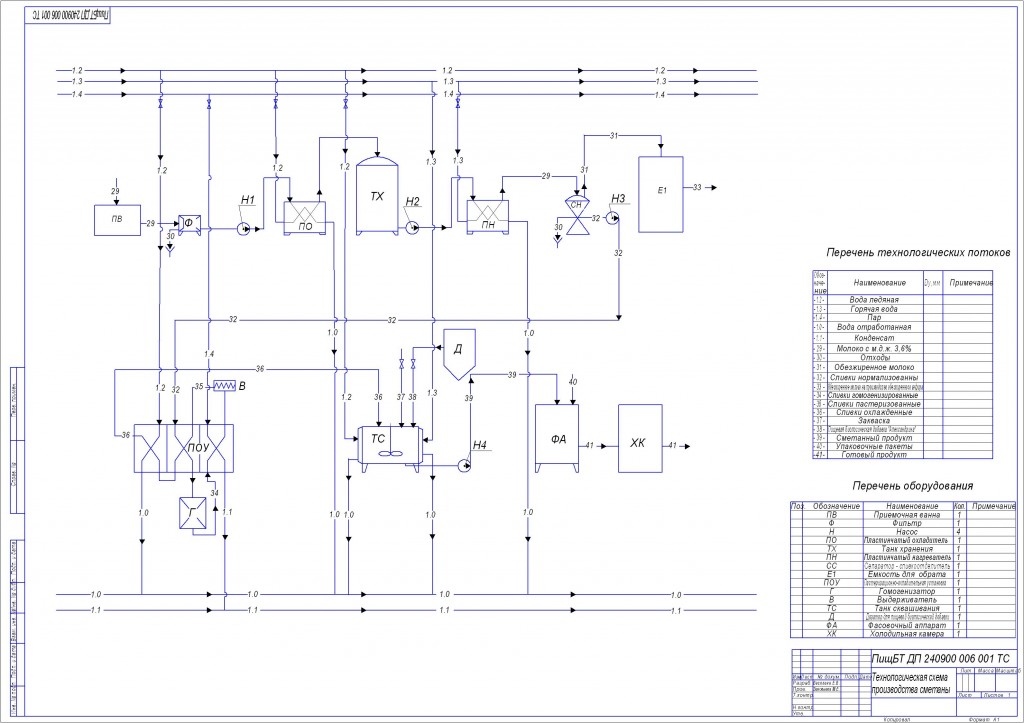The height and width of the screenshot is (723, 1024).
Task: Select the 'Закваска' stream row
Action: [903, 421]
